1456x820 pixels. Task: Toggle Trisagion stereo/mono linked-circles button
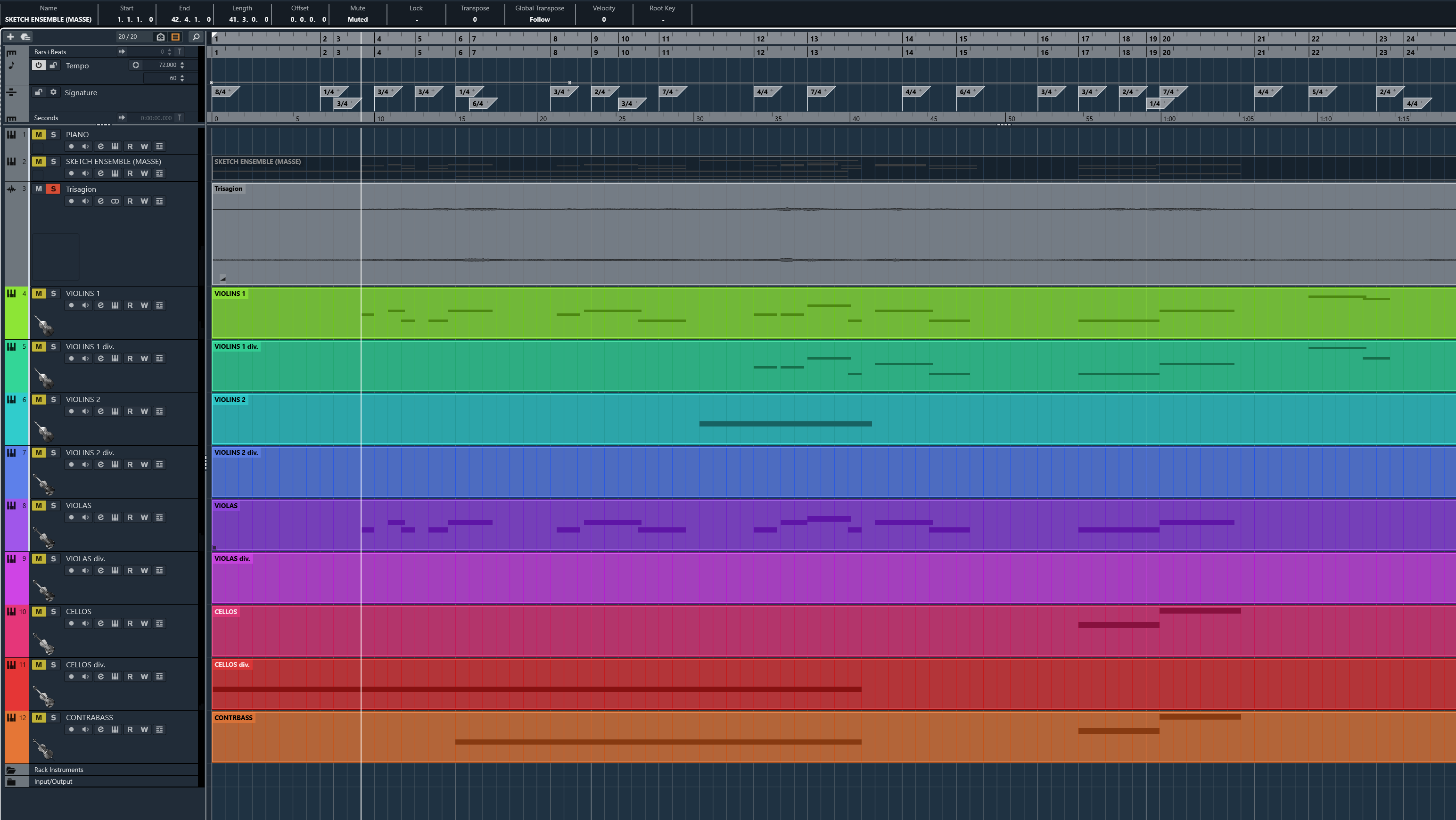point(115,201)
